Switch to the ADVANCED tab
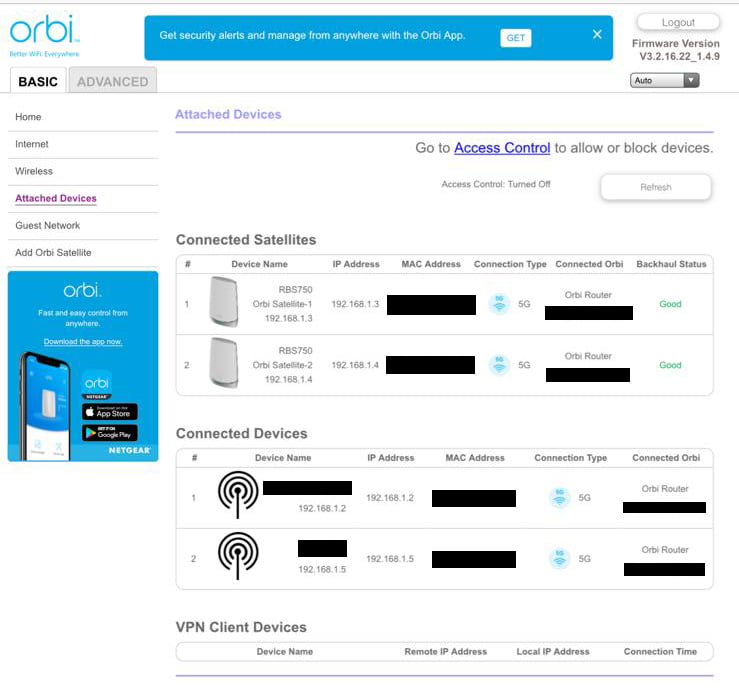Viewport: 739px width, 693px height. tap(113, 82)
